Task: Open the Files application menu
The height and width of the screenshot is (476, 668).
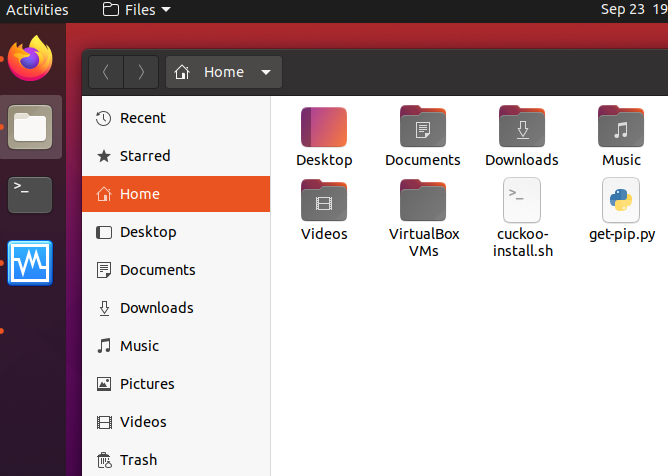Action: (137, 9)
